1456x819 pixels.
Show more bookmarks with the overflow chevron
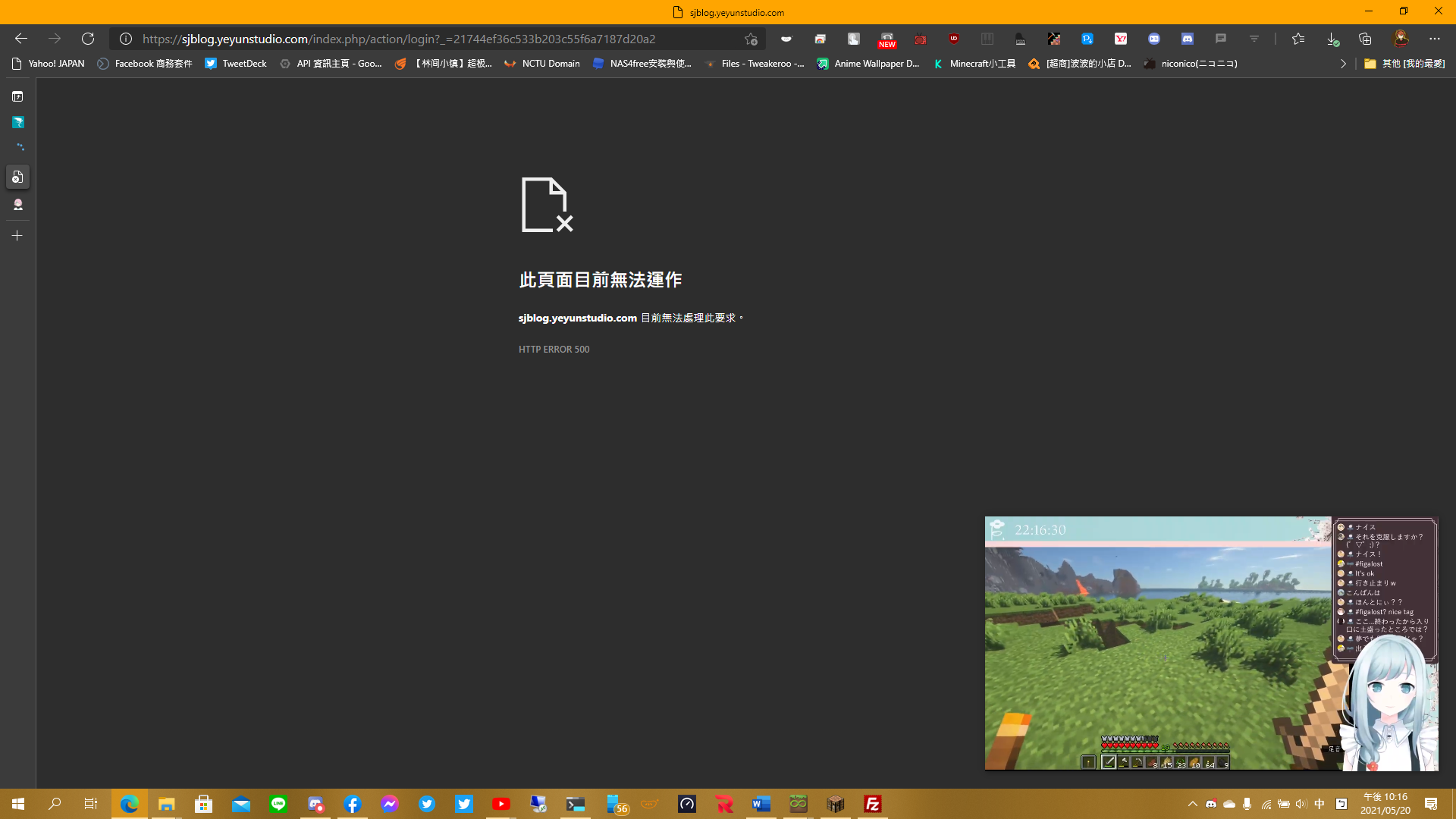1344,64
